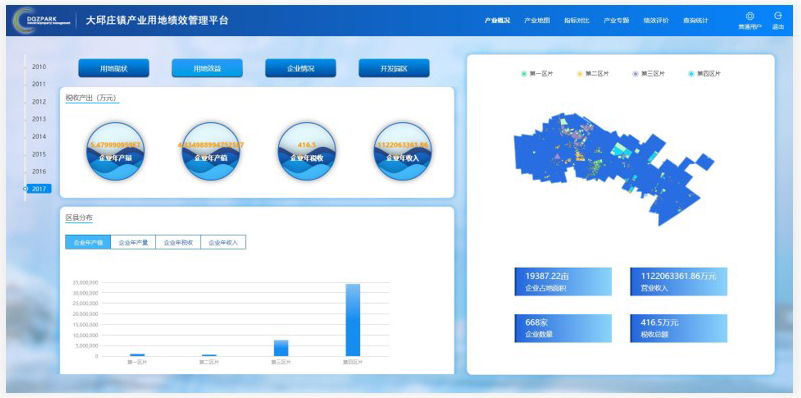Open 指标对比 in top navigation

pos(577,21)
